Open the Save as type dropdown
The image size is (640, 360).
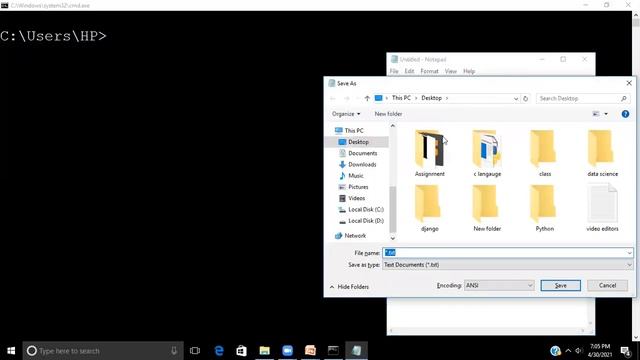point(508,265)
